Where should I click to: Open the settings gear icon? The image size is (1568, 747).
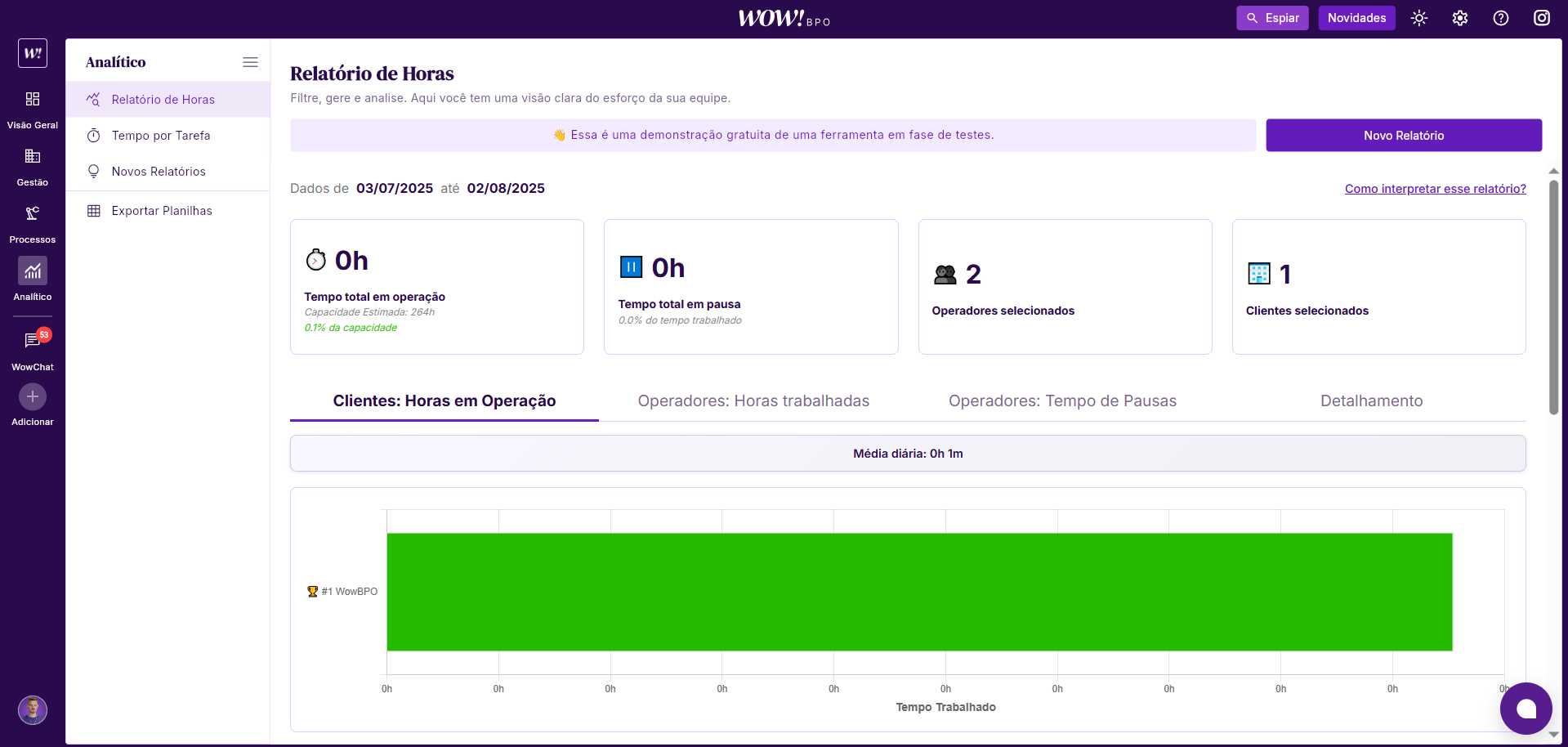point(1460,18)
